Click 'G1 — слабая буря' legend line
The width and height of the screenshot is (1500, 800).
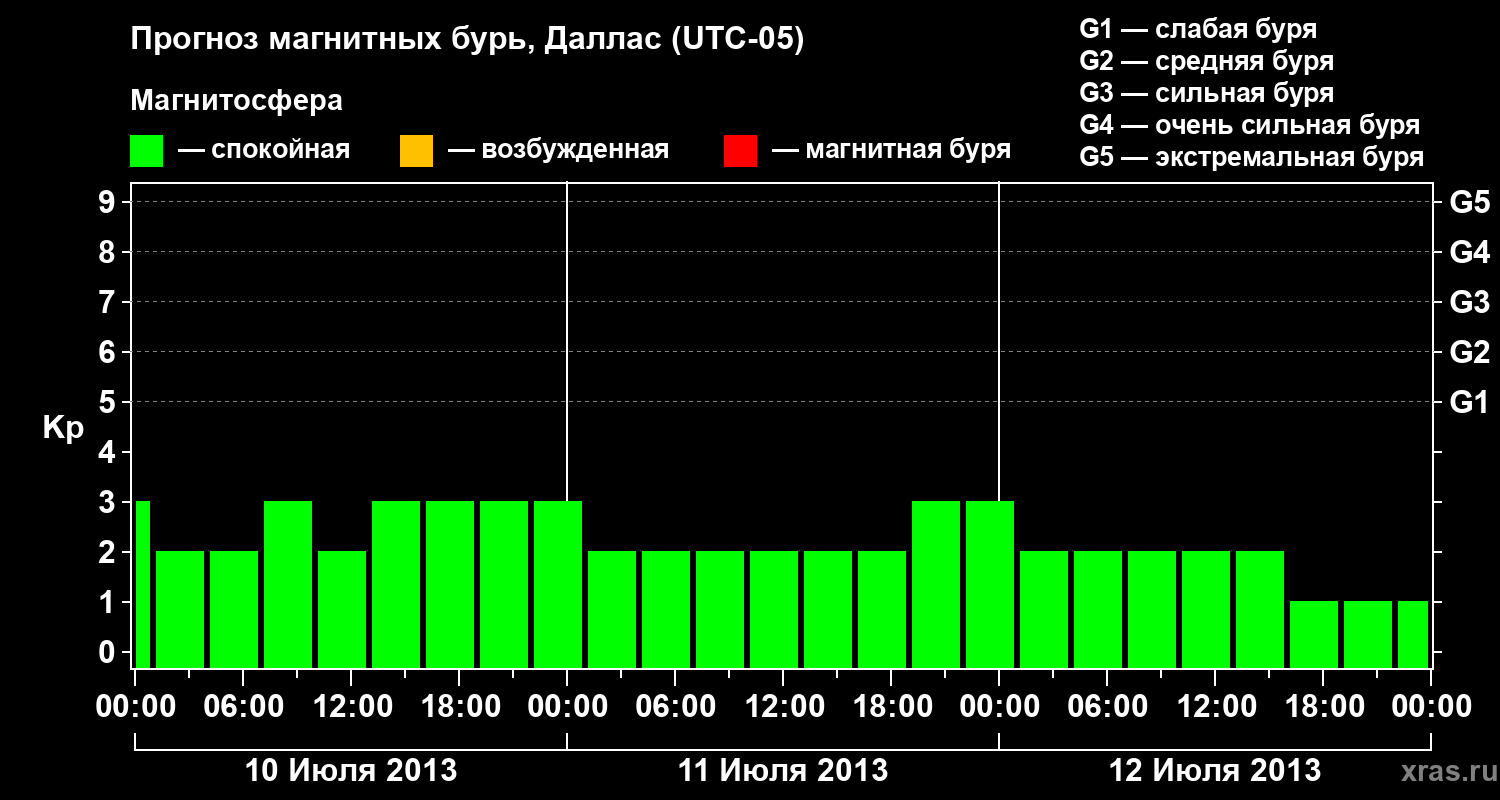[x=1198, y=28]
